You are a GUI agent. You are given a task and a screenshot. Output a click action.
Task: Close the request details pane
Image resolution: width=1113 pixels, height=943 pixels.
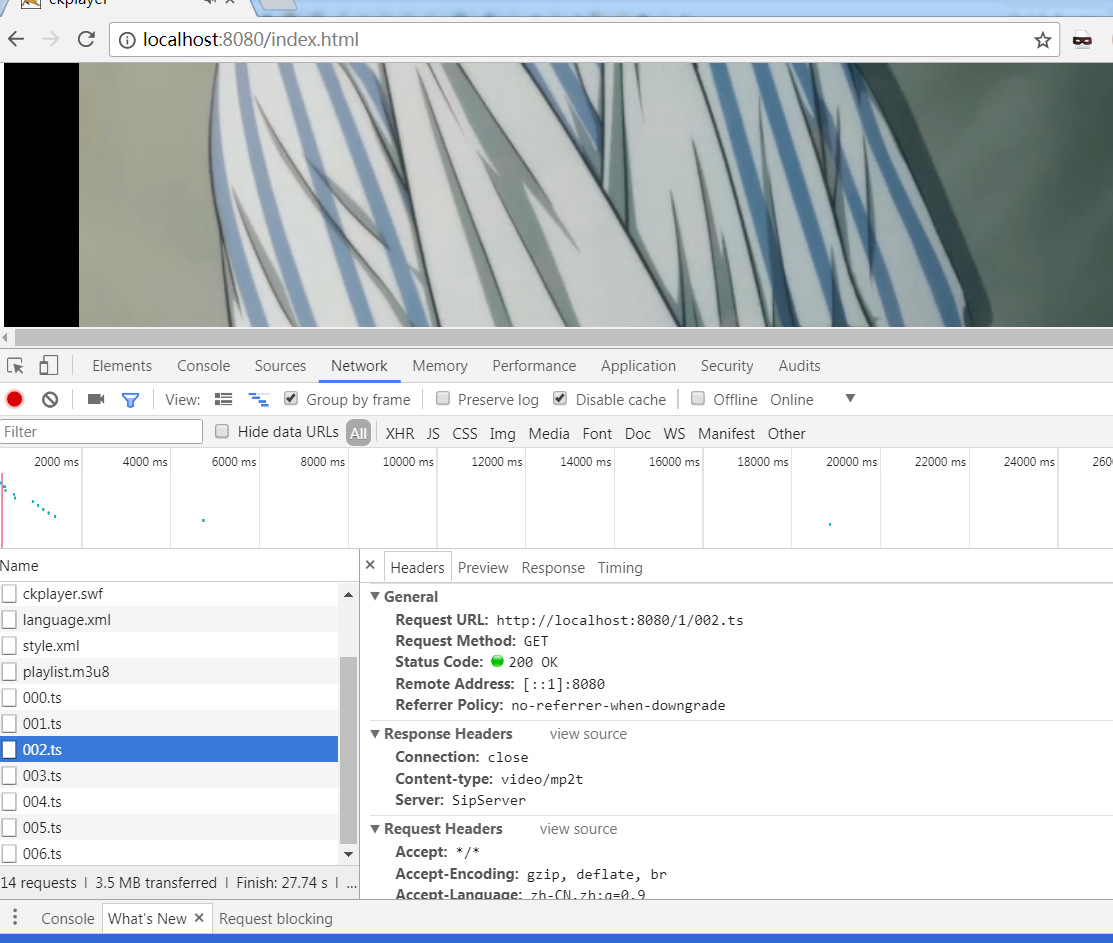click(x=370, y=565)
